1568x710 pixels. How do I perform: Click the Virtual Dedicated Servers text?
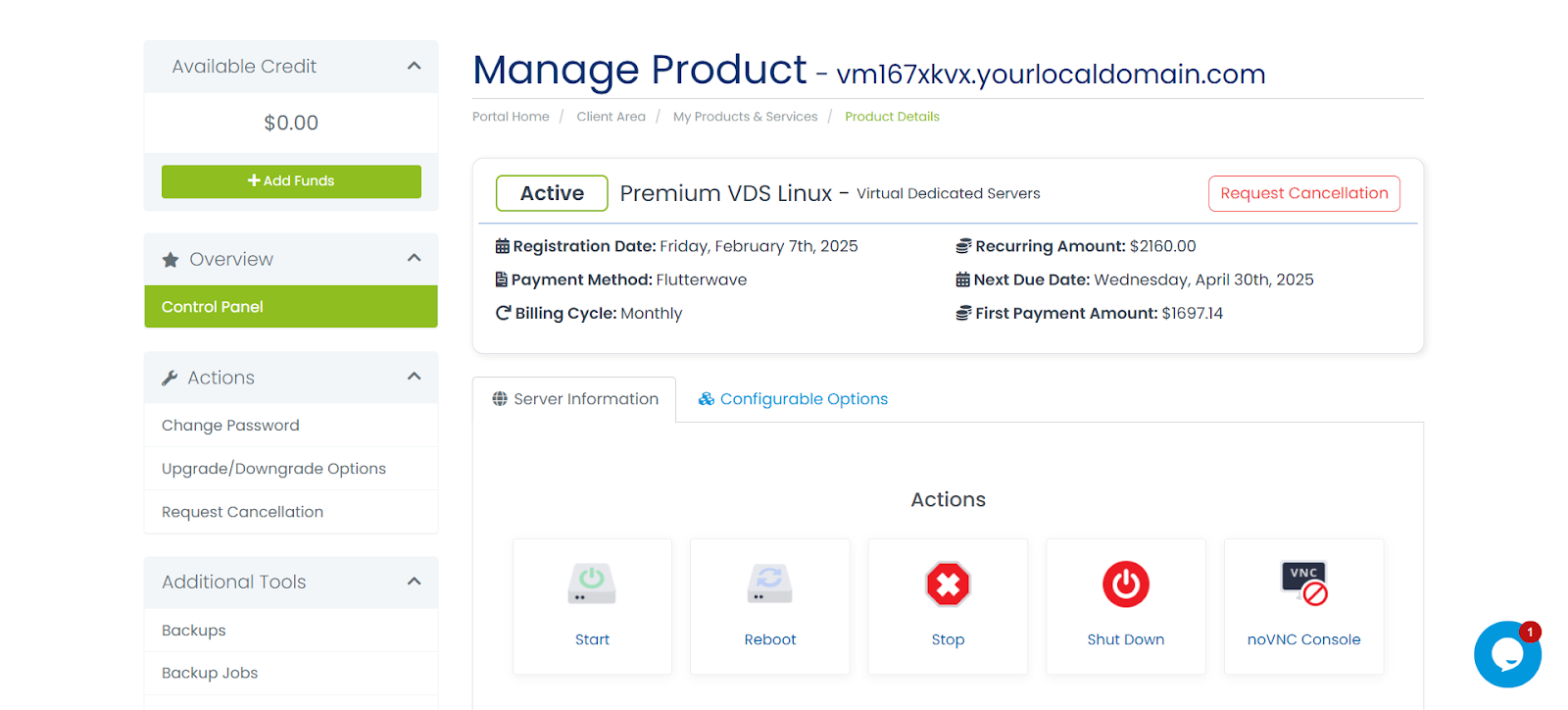[949, 193]
